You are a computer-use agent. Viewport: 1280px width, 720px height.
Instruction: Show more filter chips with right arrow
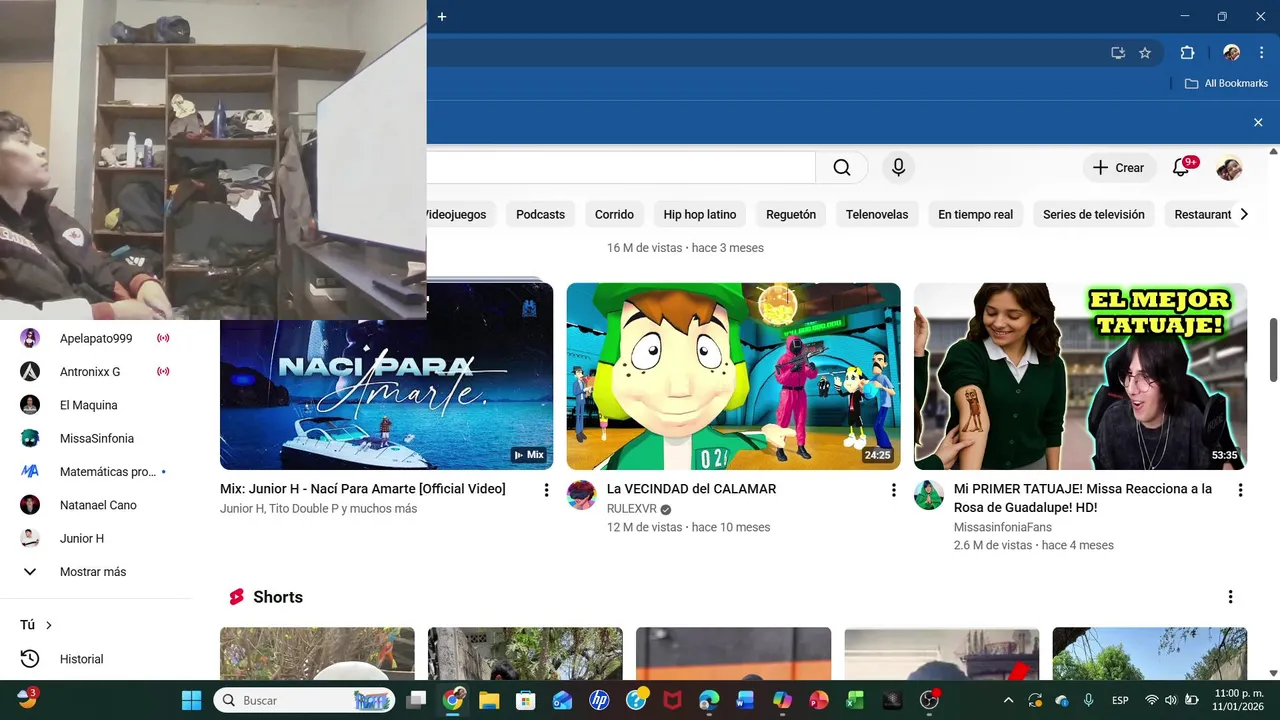(x=1244, y=214)
